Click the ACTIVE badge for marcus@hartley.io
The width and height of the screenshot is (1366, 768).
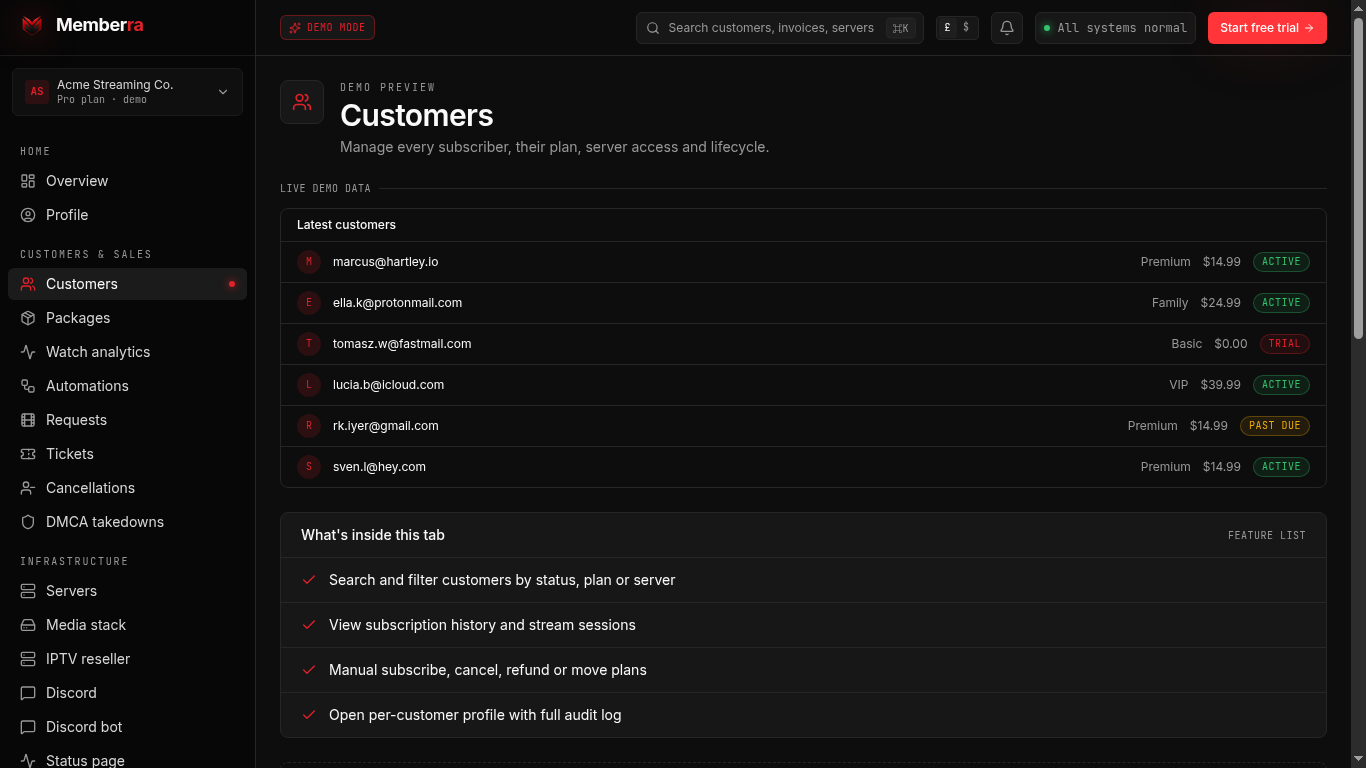[x=1281, y=262]
